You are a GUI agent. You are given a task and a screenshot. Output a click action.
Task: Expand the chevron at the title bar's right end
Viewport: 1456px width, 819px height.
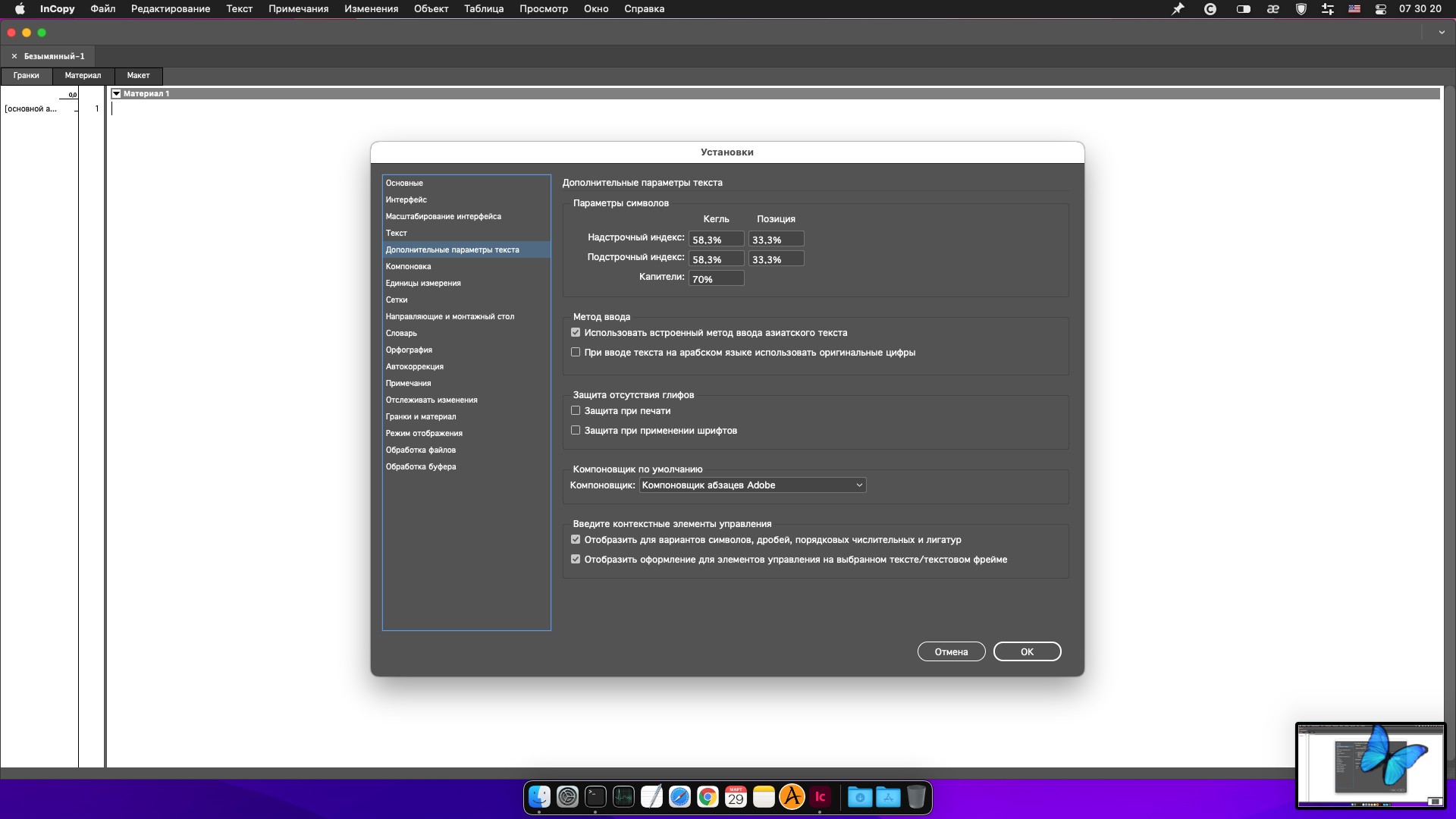pos(1441,33)
